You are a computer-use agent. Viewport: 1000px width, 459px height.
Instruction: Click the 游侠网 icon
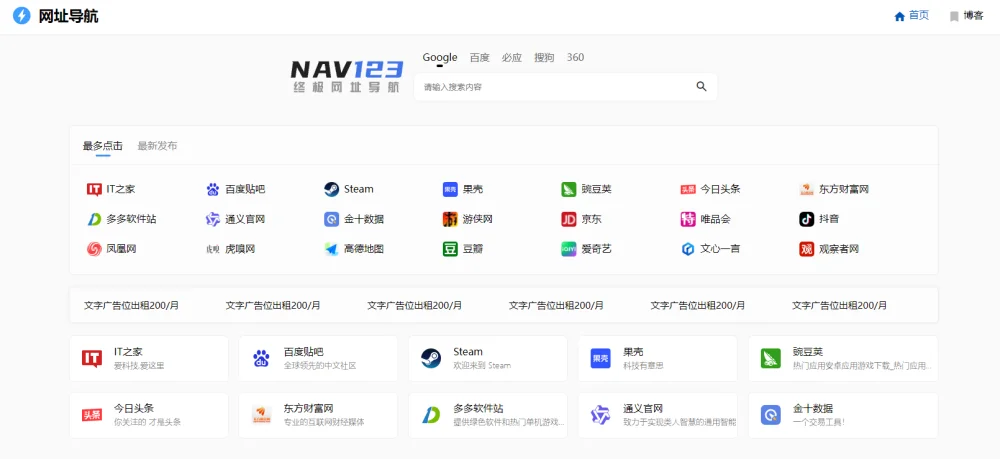pos(450,219)
